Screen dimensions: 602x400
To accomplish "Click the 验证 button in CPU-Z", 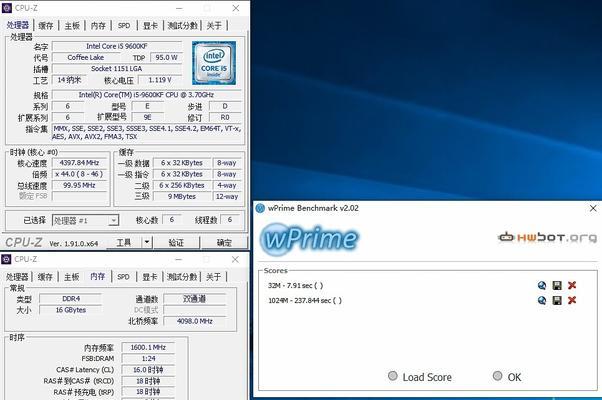I will pyautogui.click(x=176, y=243).
